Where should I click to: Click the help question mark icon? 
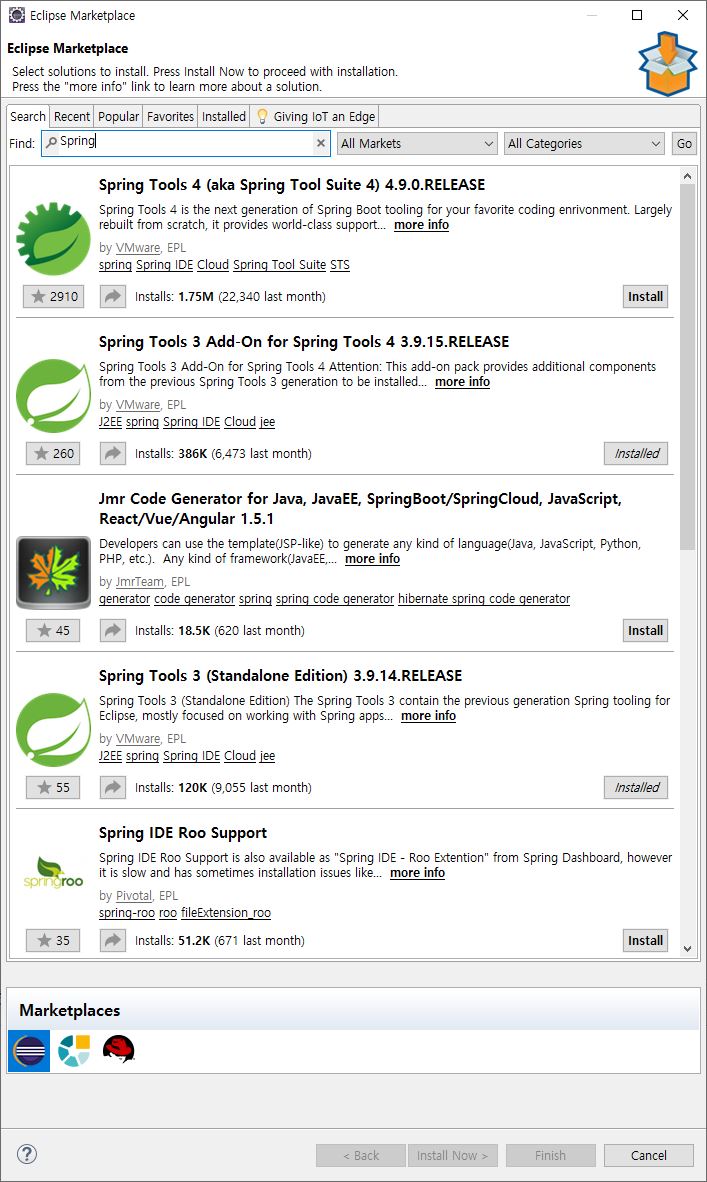(x=26, y=1153)
